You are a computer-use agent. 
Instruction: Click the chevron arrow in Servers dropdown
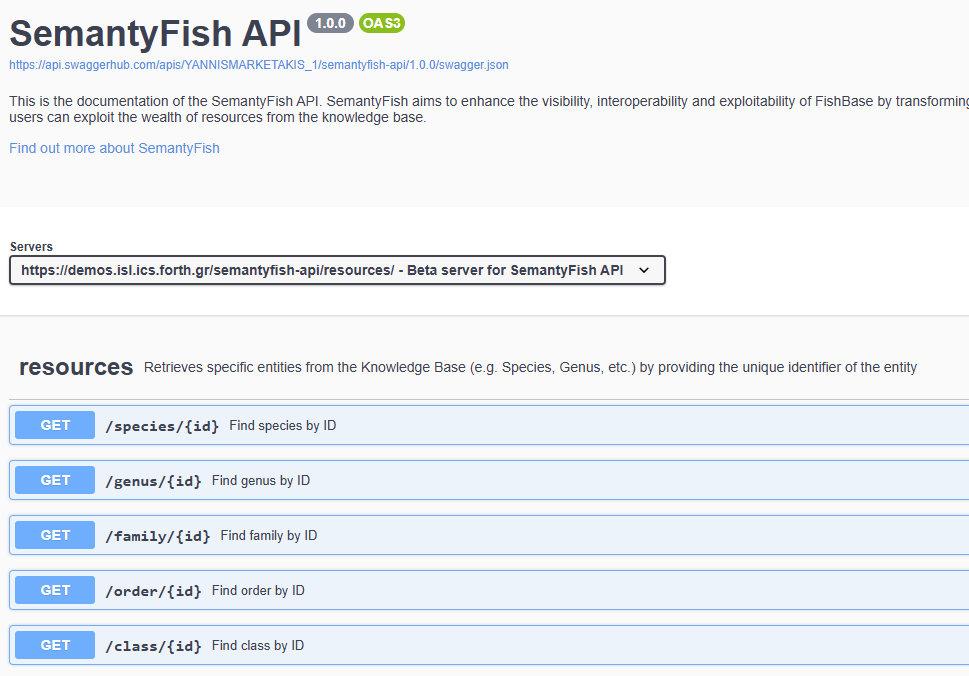(x=644, y=270)
